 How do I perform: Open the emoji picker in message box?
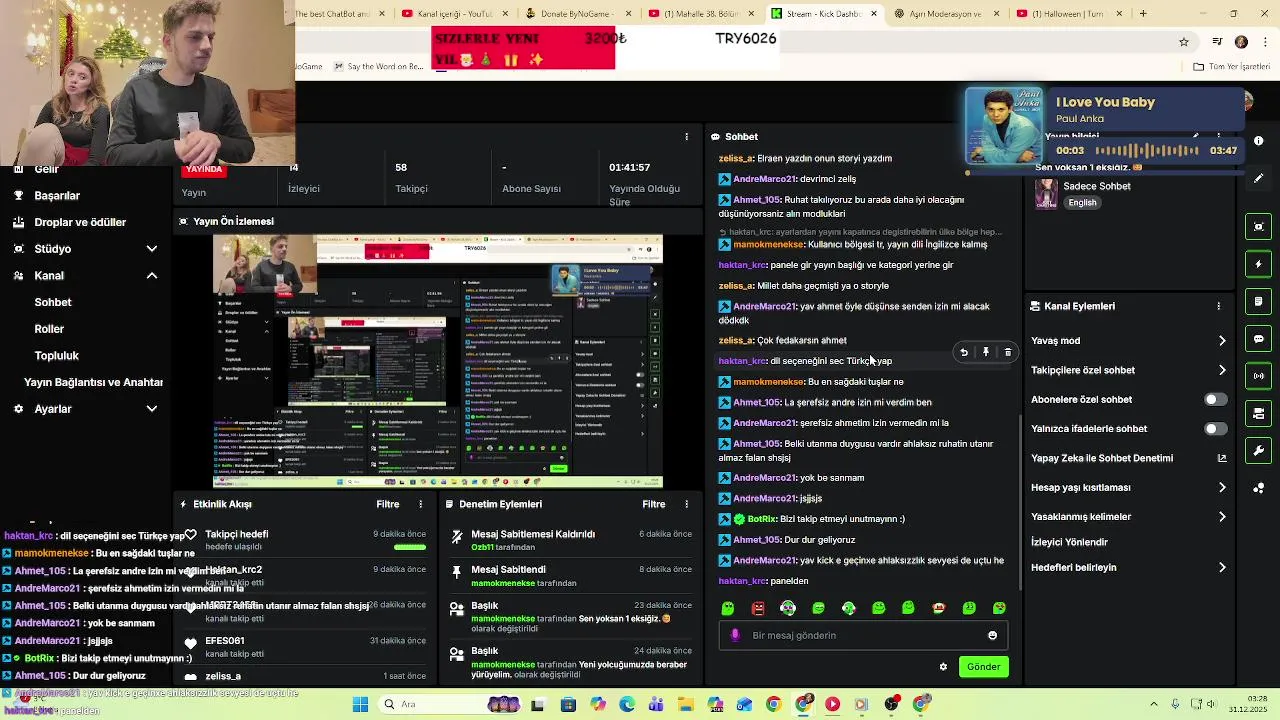pos(992,635)
